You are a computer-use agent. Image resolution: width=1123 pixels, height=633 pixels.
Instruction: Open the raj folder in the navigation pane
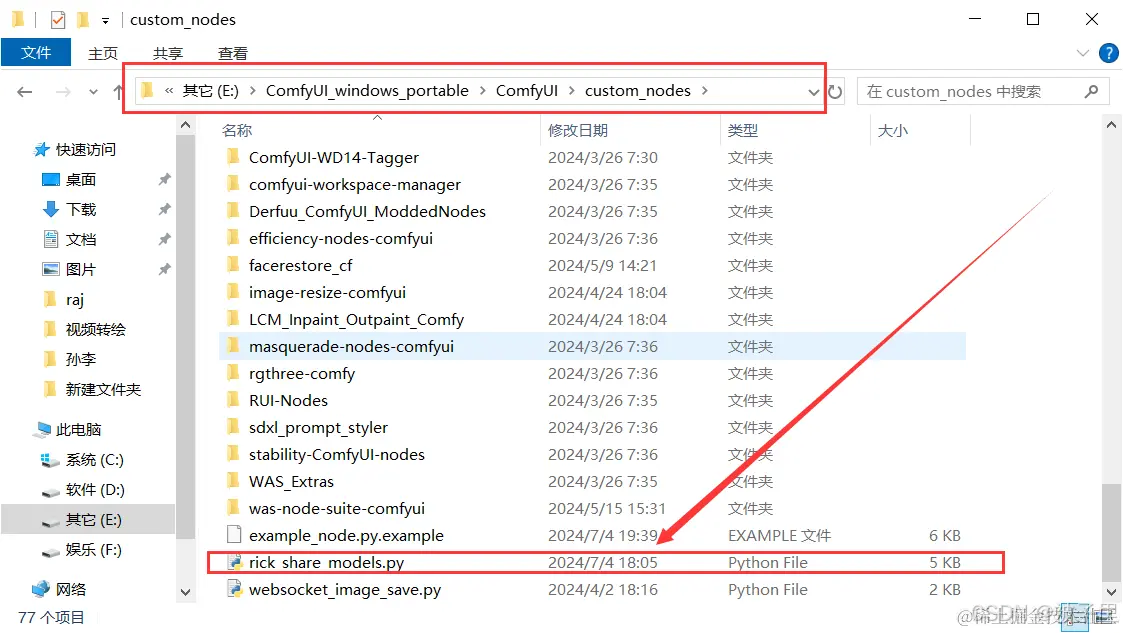[x=74, y=299]
